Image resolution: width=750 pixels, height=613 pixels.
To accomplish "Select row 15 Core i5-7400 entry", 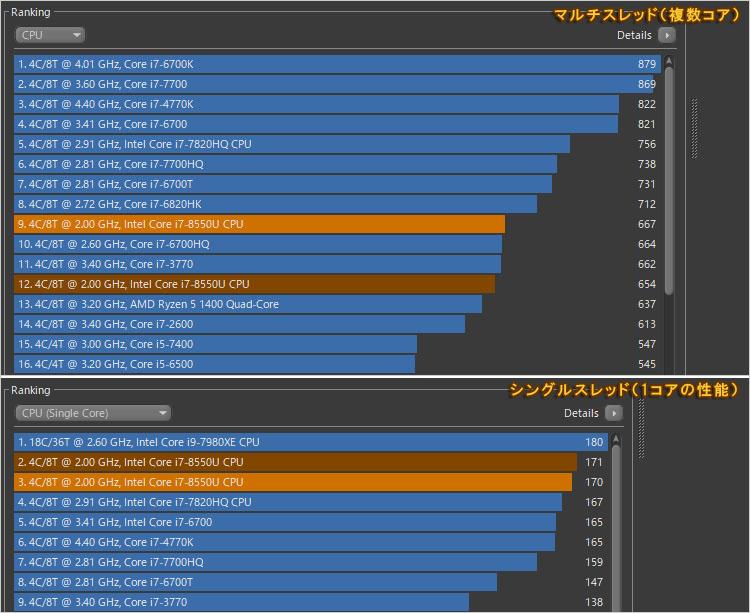I will click(337, 344).
